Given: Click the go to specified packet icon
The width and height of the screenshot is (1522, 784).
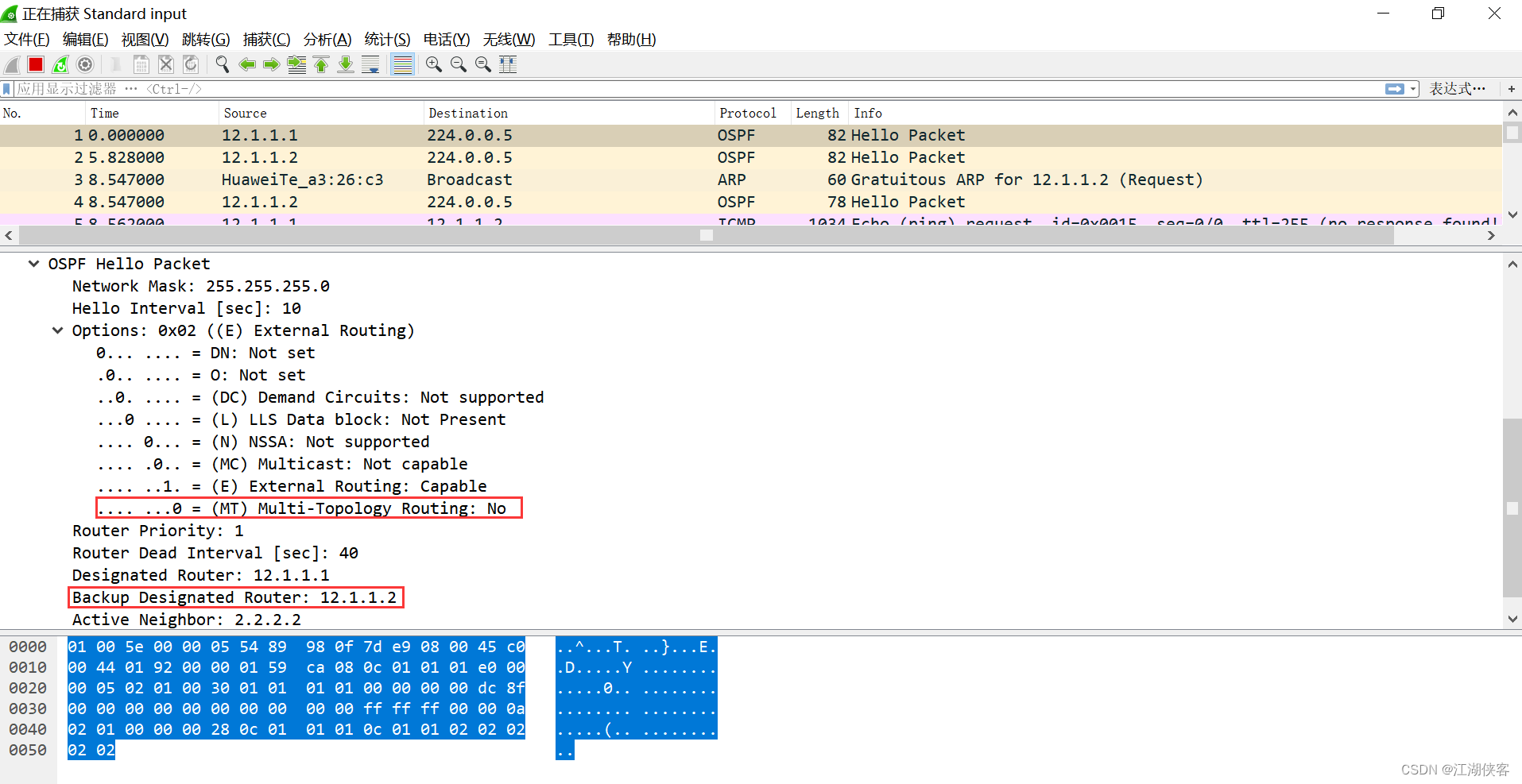Looking at the screenshot, I should (x=296, y=65).
